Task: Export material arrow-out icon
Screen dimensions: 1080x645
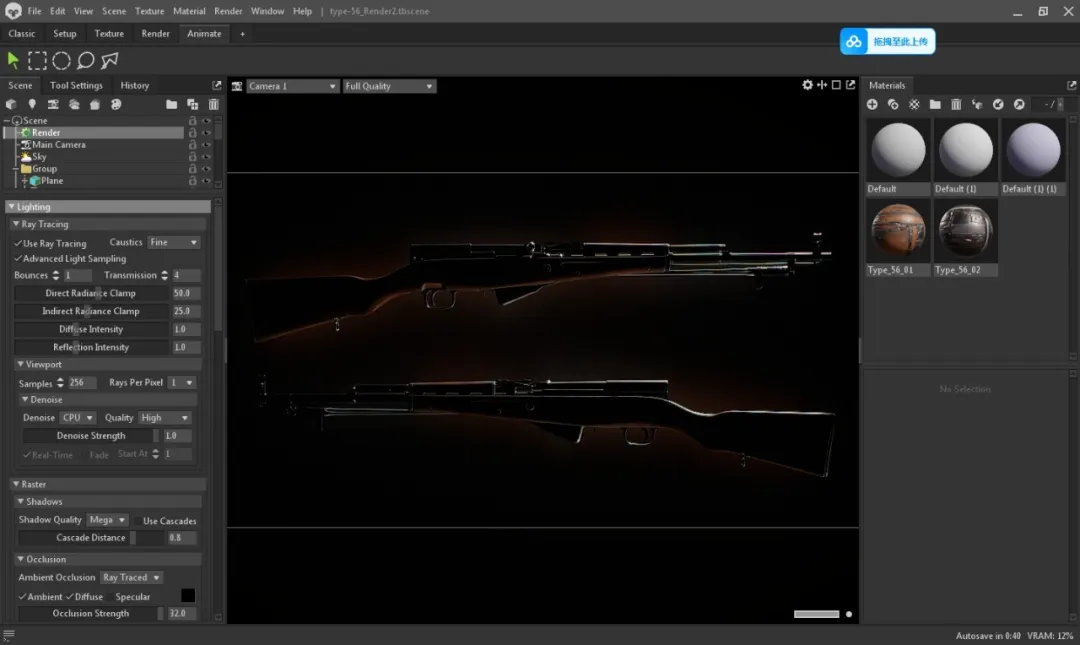Action: click(1019, 104)
